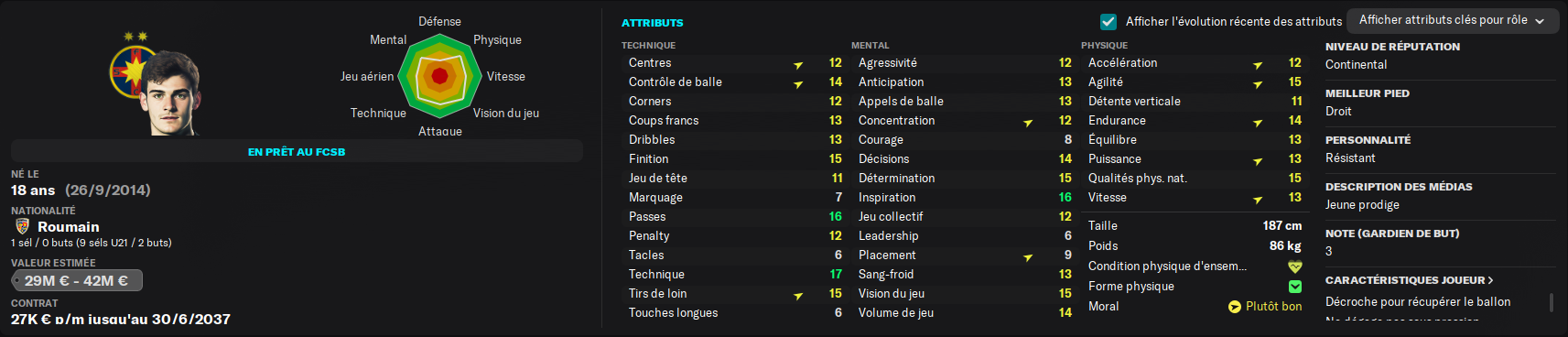Click the Roumain nationality link
The height and width of the screenshot is (337, 1568).
pos(69,227)
